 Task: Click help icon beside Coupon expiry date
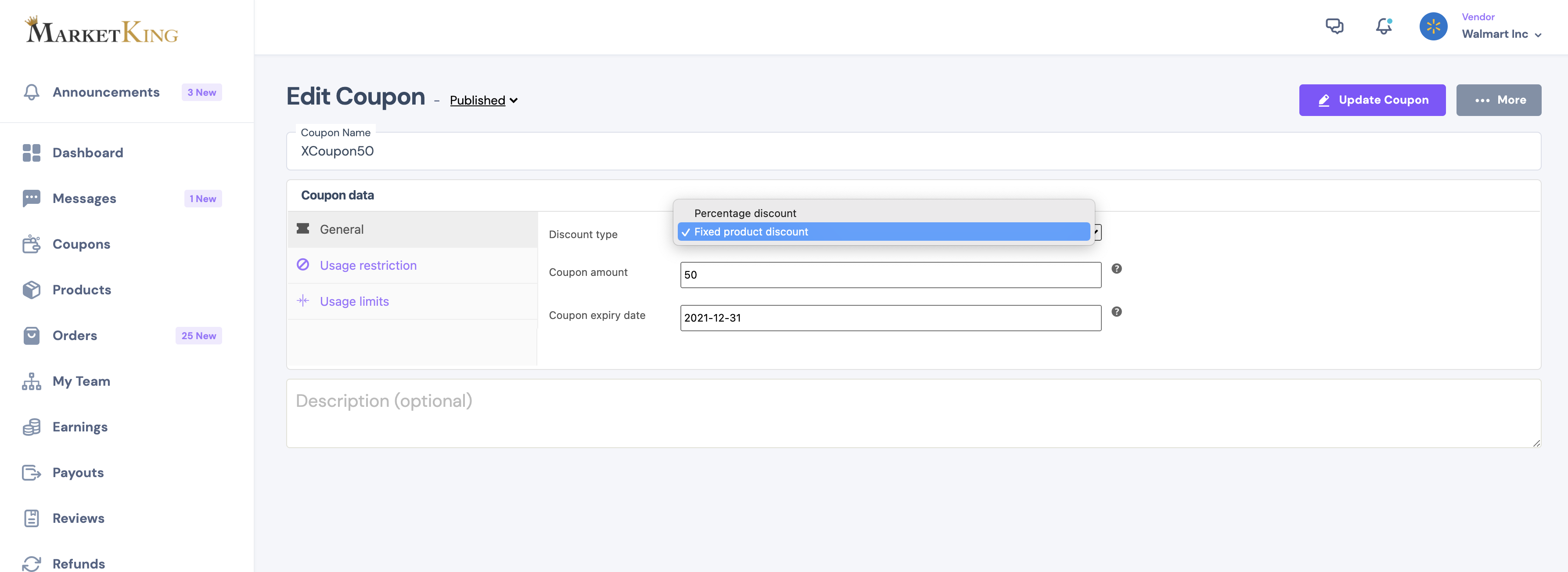(1116, 312)
